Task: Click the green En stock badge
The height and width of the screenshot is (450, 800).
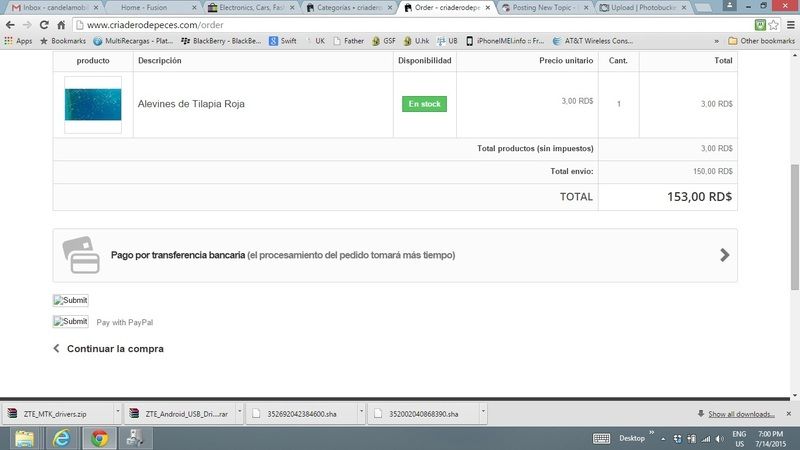Action: tap(424, 104)
